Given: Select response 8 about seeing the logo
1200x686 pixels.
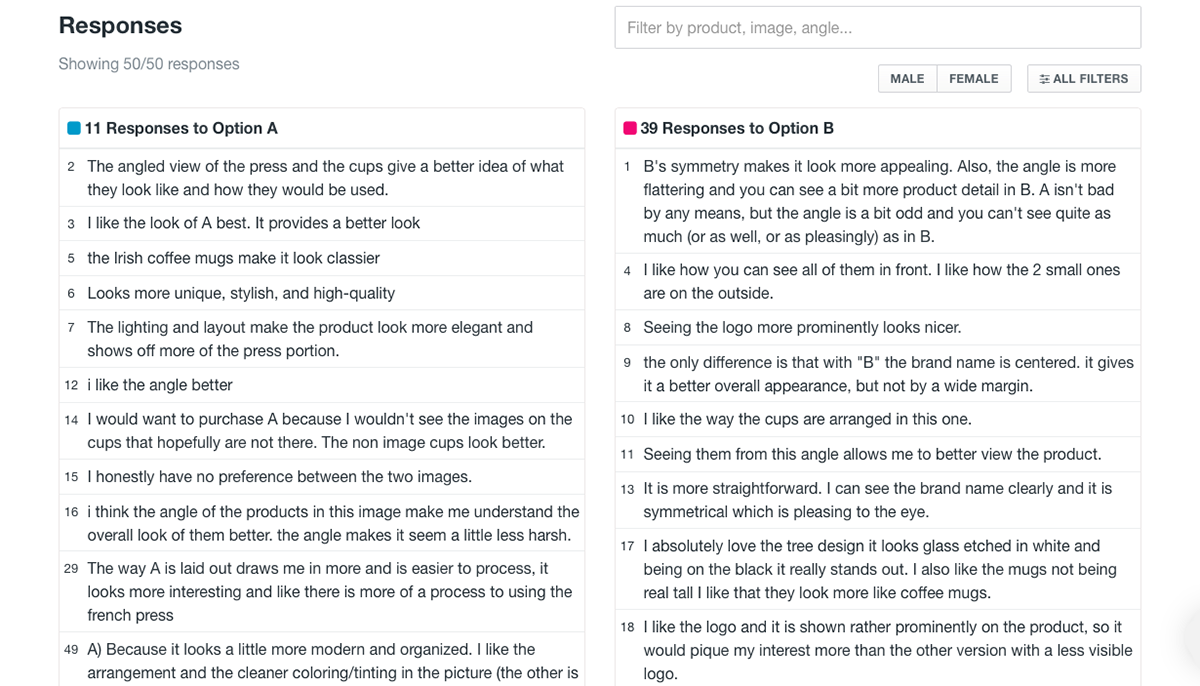Looking at the screenshot, I should click(878, 327).
